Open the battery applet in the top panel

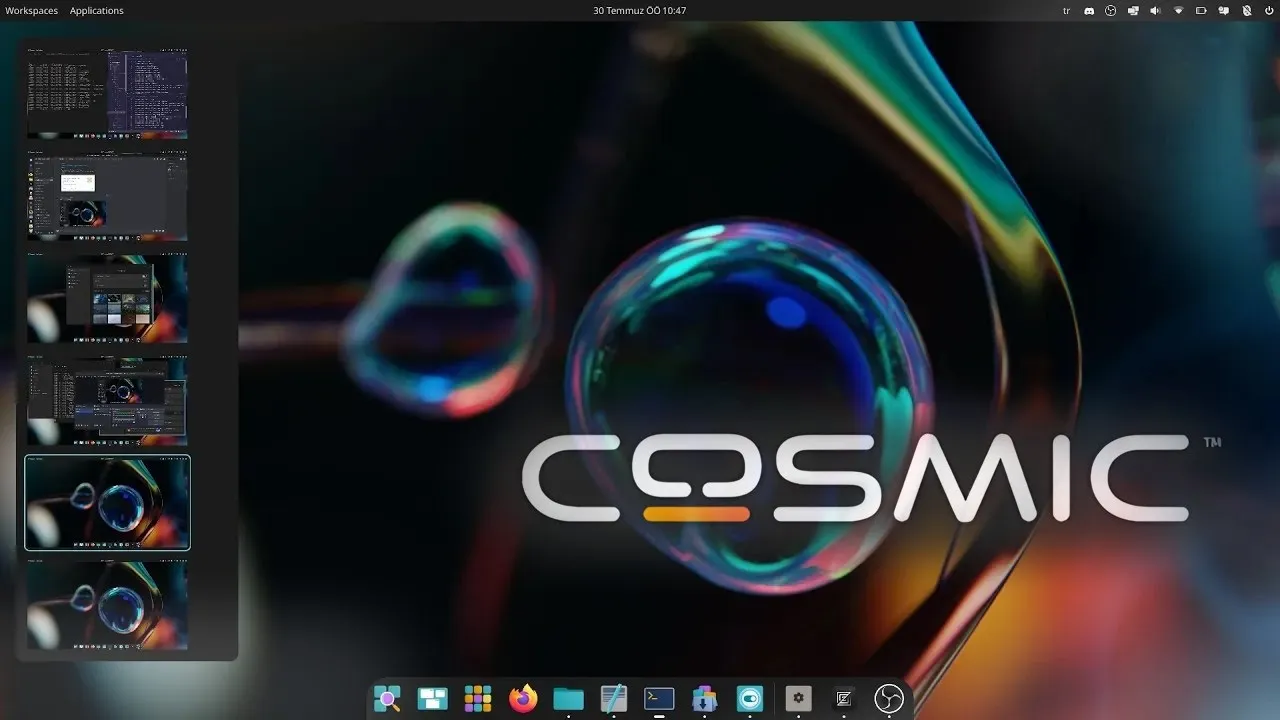pos(1202,10)
